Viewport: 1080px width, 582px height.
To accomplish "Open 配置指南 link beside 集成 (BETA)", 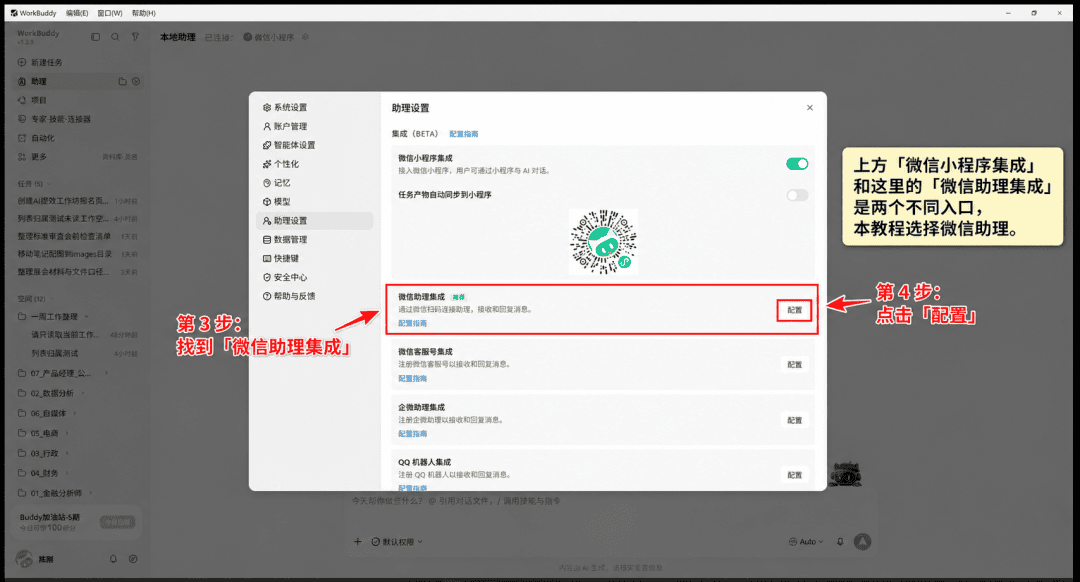I will tap(464, 134).
